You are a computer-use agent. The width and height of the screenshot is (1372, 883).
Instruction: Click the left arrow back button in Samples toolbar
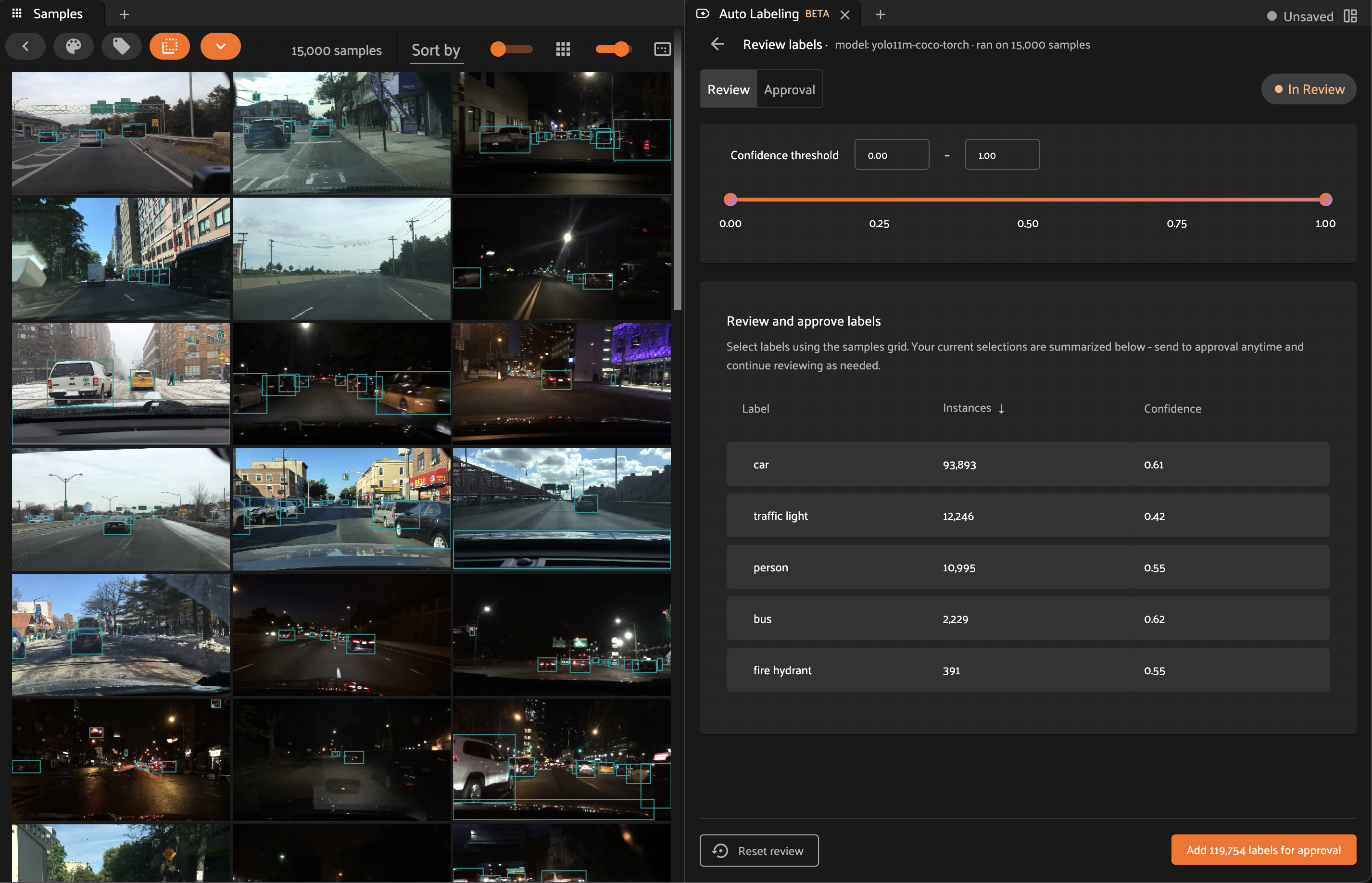25,47
